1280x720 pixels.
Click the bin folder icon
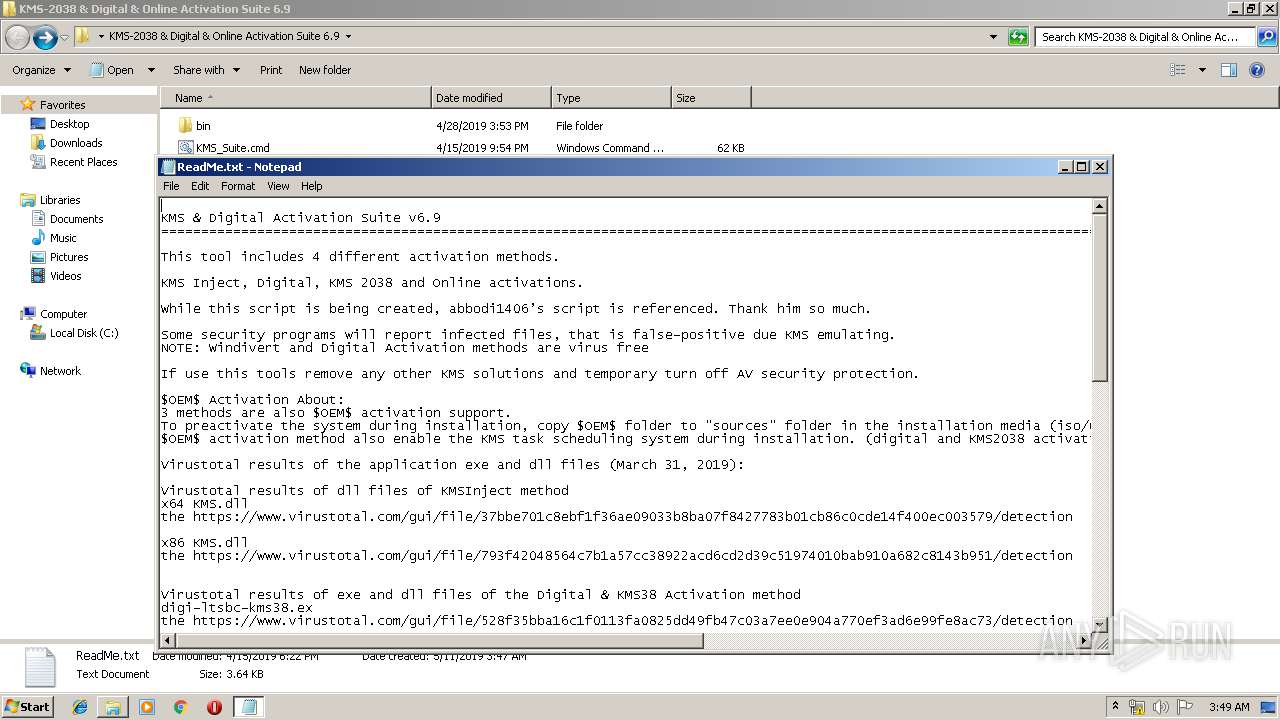coord(185,126)
